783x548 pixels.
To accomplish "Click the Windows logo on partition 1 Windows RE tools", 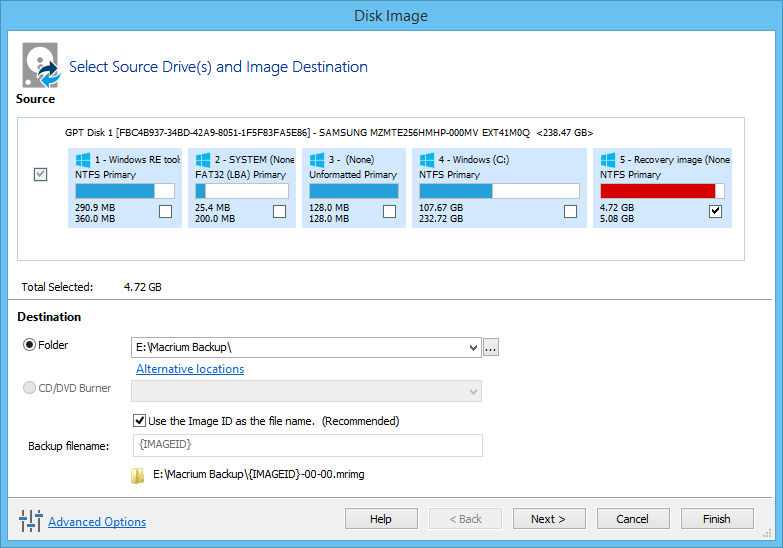I will tap(84, 160).
